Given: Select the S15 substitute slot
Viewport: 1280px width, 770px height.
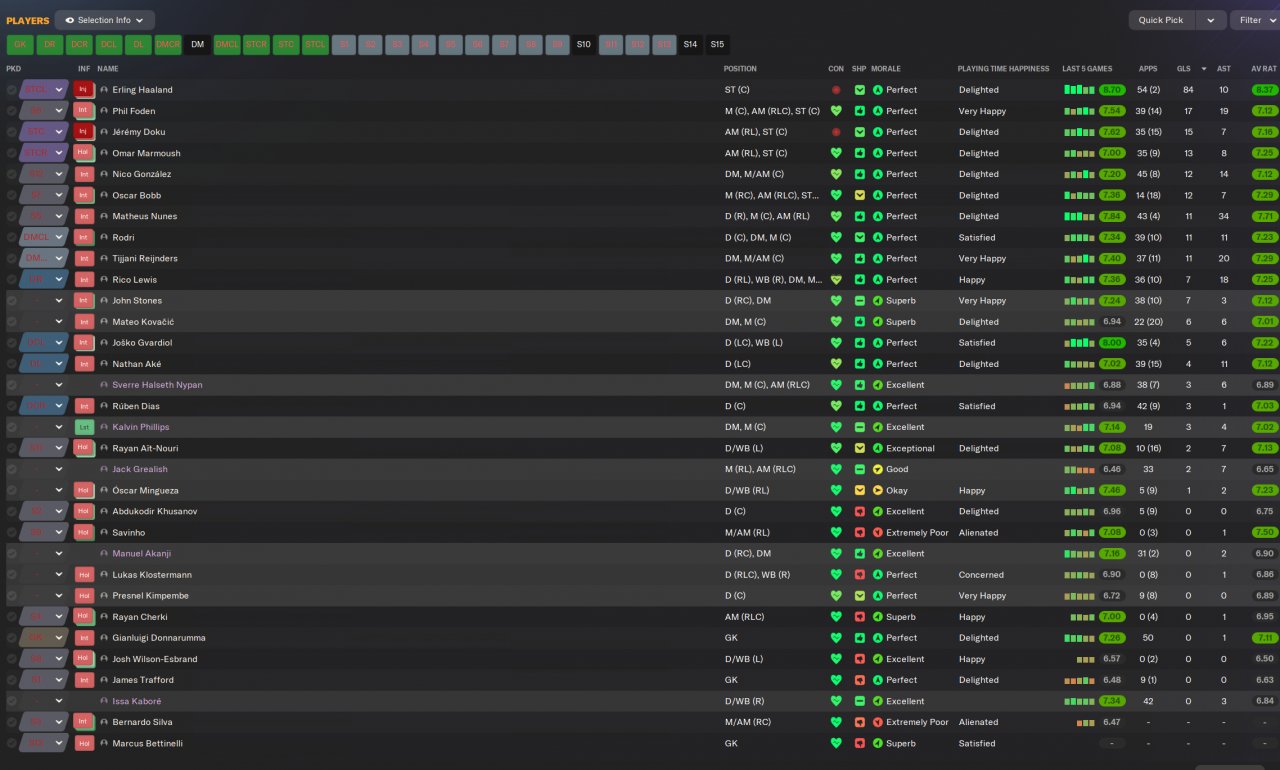Looking at the screenshot, I should pos(717,44).
